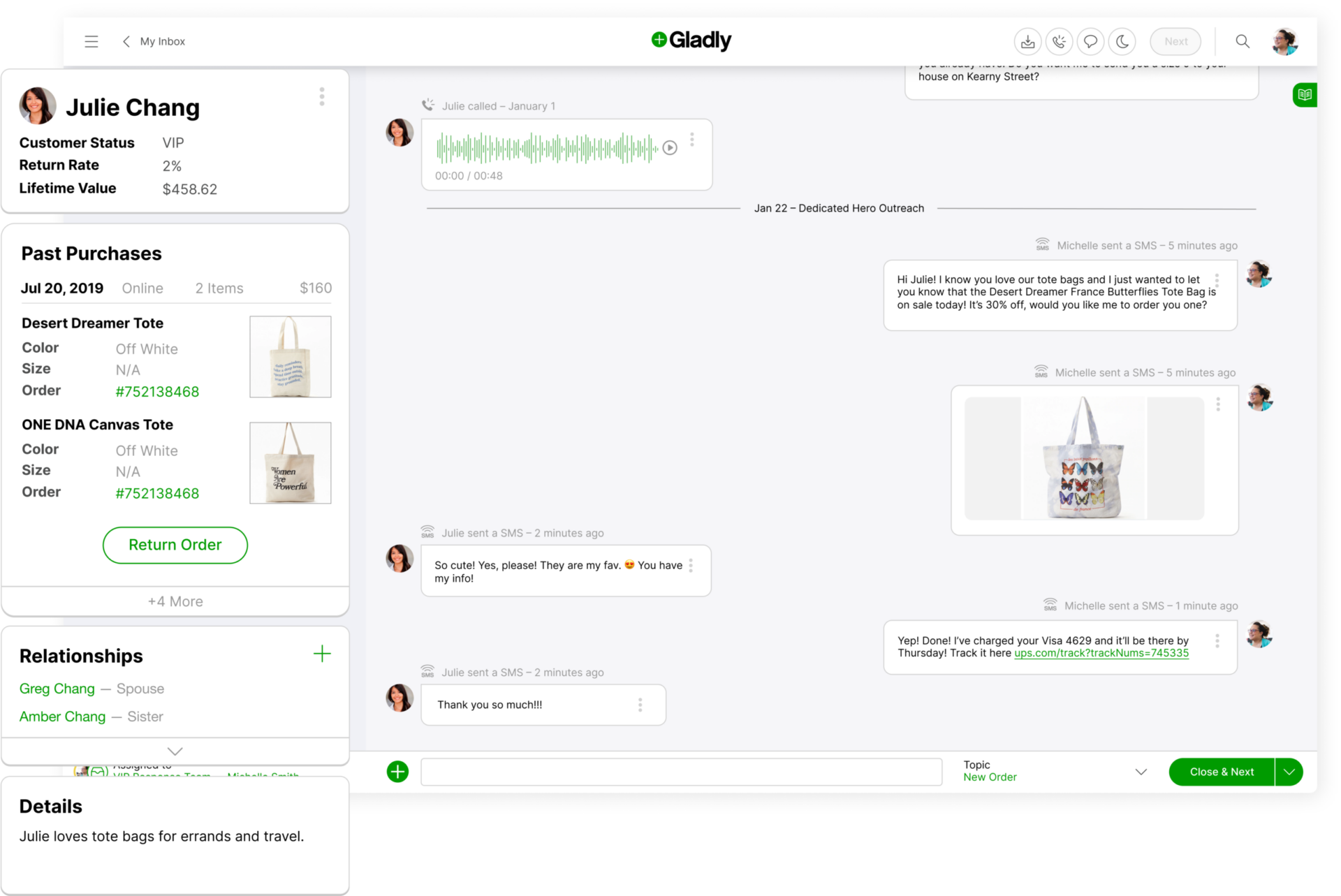This screenshot has width=1341, height=896.
Task: Click the inbox download icon in header
Action: [x=1027, y=41]
